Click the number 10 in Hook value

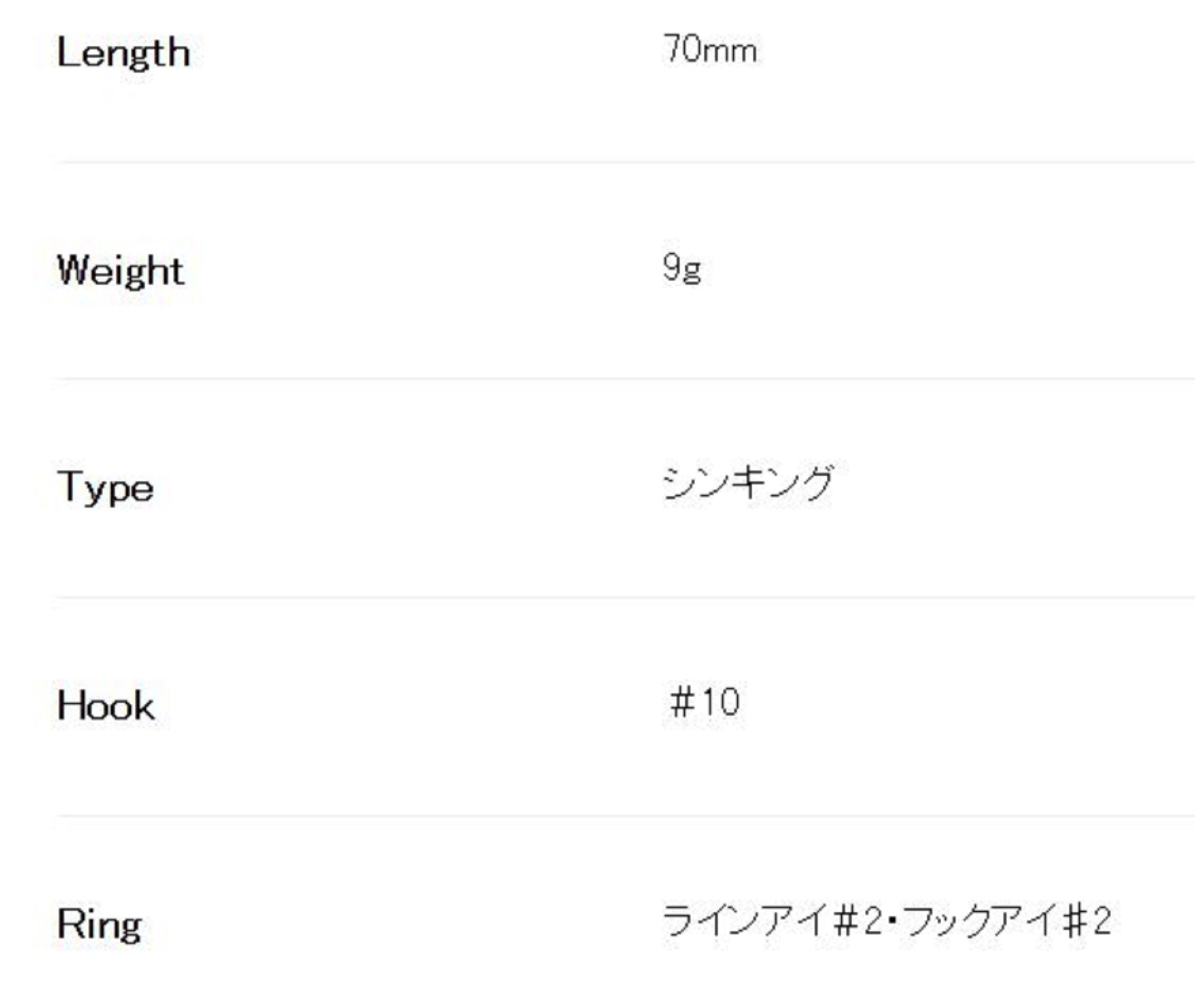pos(720,701)
